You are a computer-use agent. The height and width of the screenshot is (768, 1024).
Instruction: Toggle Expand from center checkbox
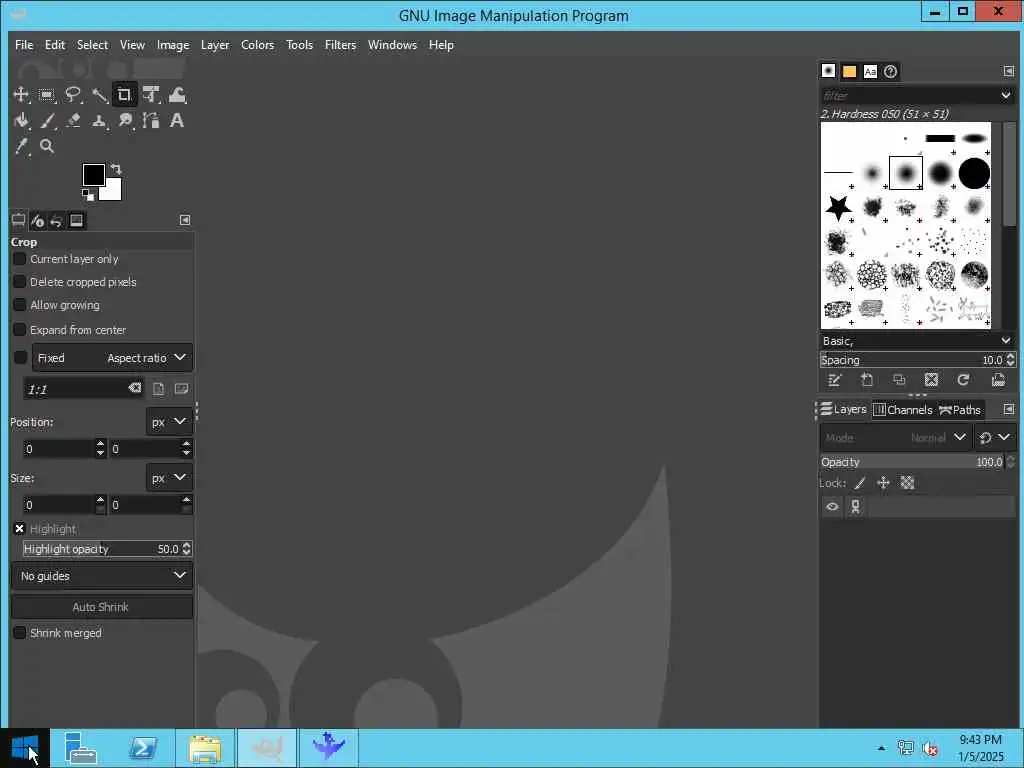[20, 330]
